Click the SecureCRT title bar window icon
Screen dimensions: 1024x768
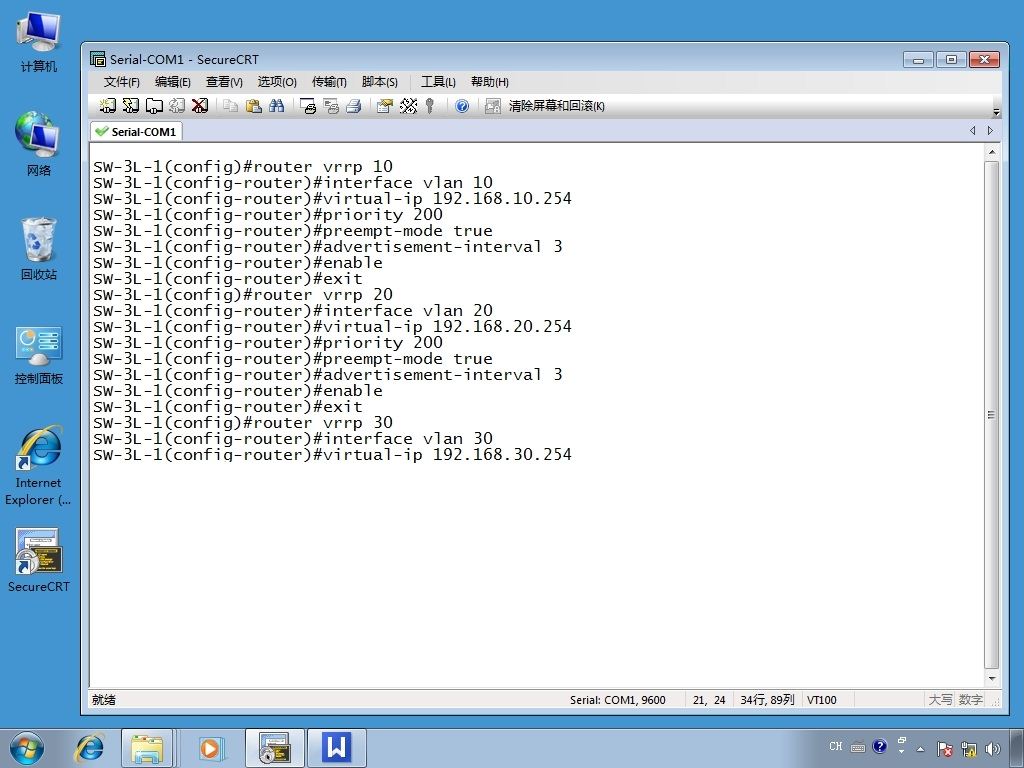(98, 59)
